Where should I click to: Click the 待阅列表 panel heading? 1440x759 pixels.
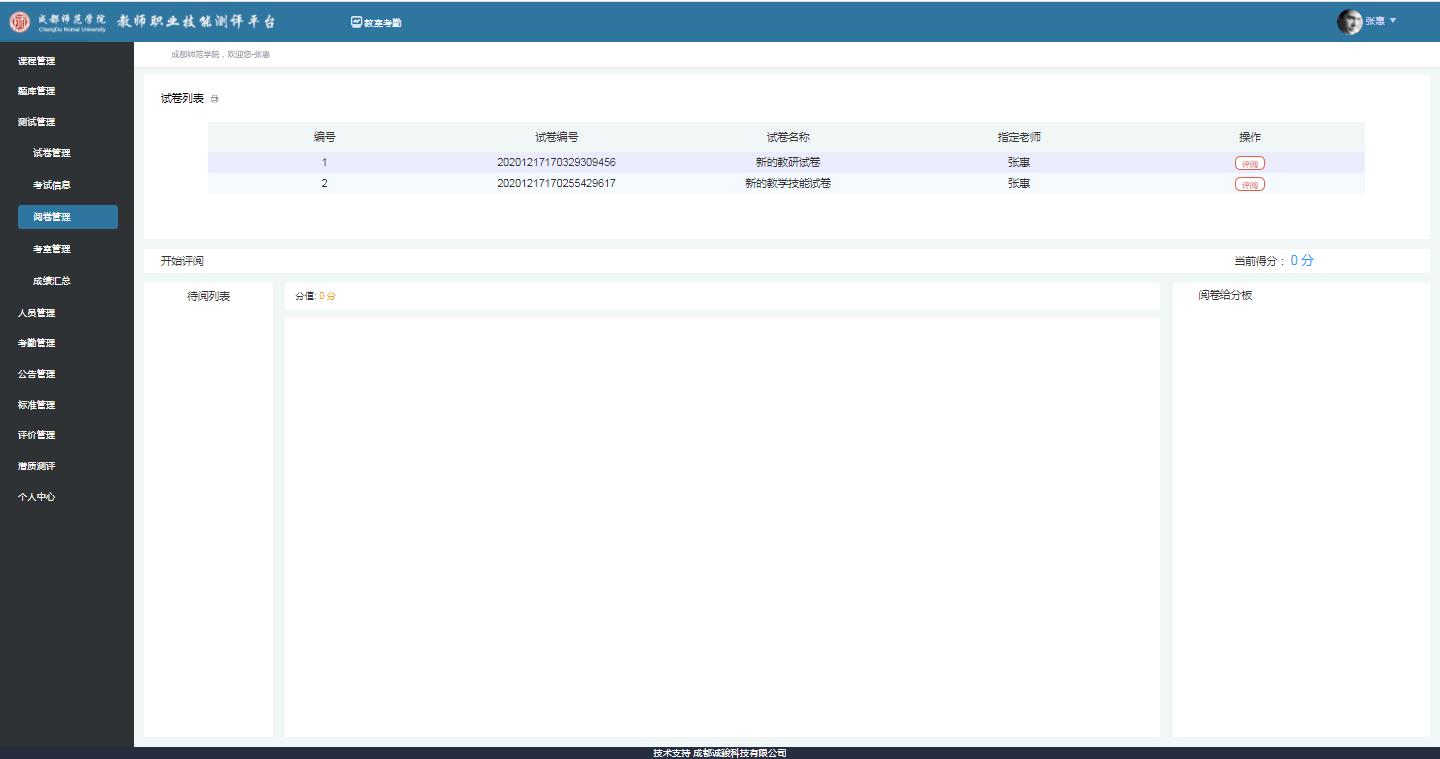(x=208, y=296)
